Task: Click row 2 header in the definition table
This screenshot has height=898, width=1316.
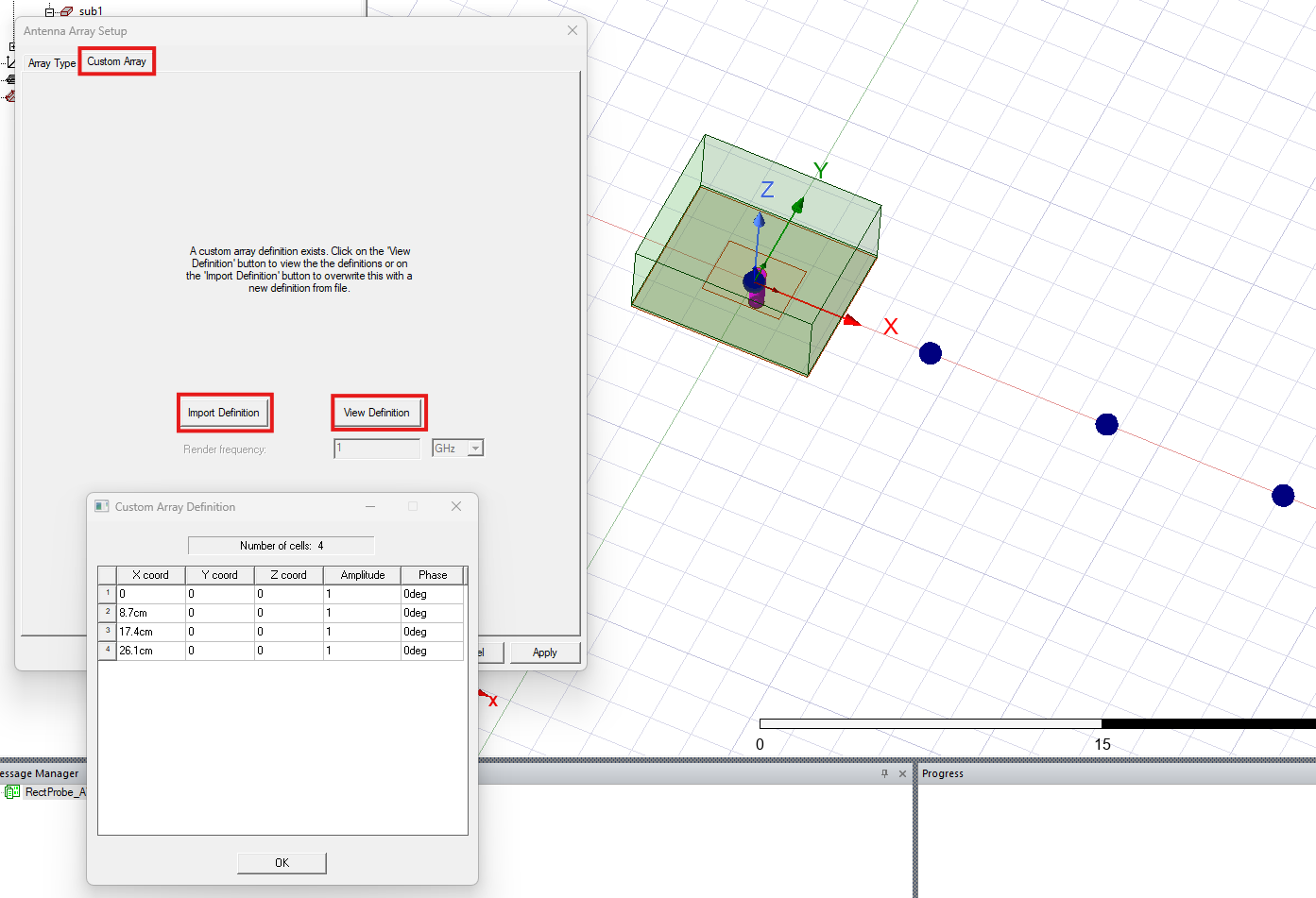Action: pyautogui.click(x=106, y=612)
